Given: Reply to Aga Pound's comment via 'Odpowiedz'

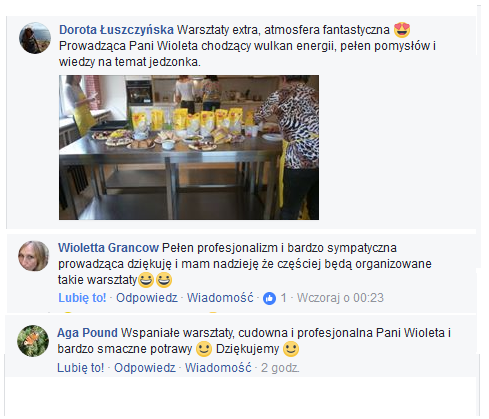Looking at the screenshot, I should click(145, 368).
